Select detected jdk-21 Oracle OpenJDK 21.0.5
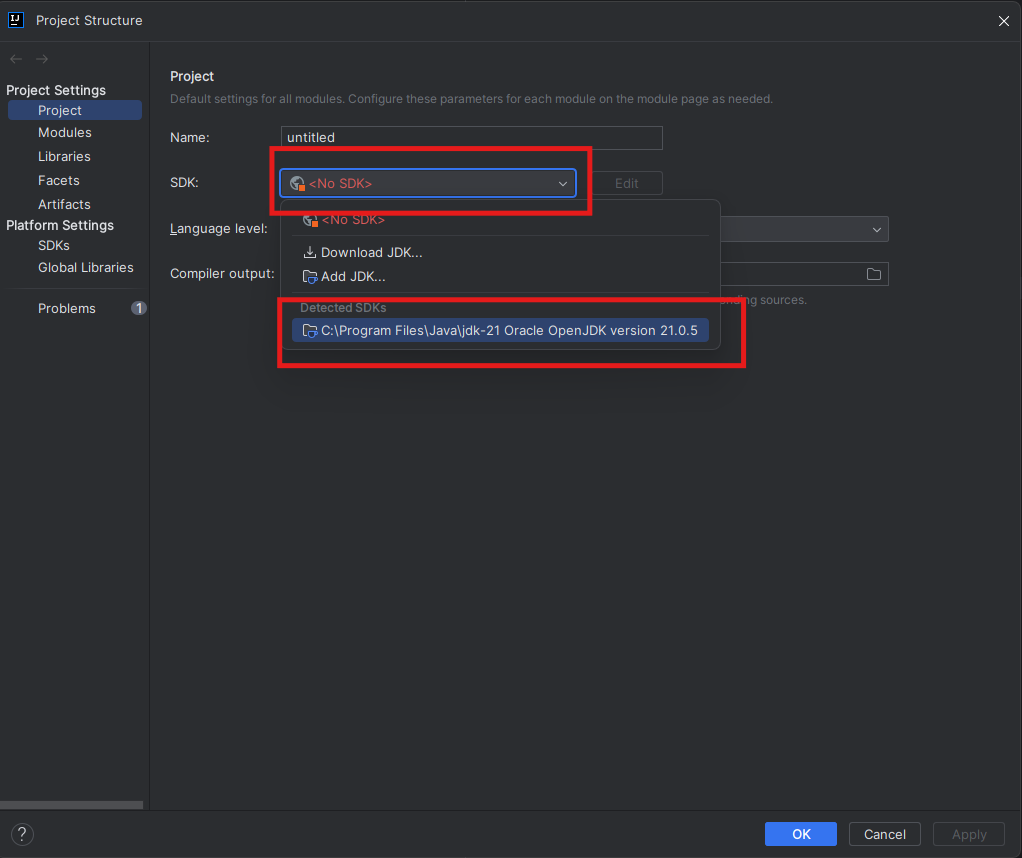 500,331
